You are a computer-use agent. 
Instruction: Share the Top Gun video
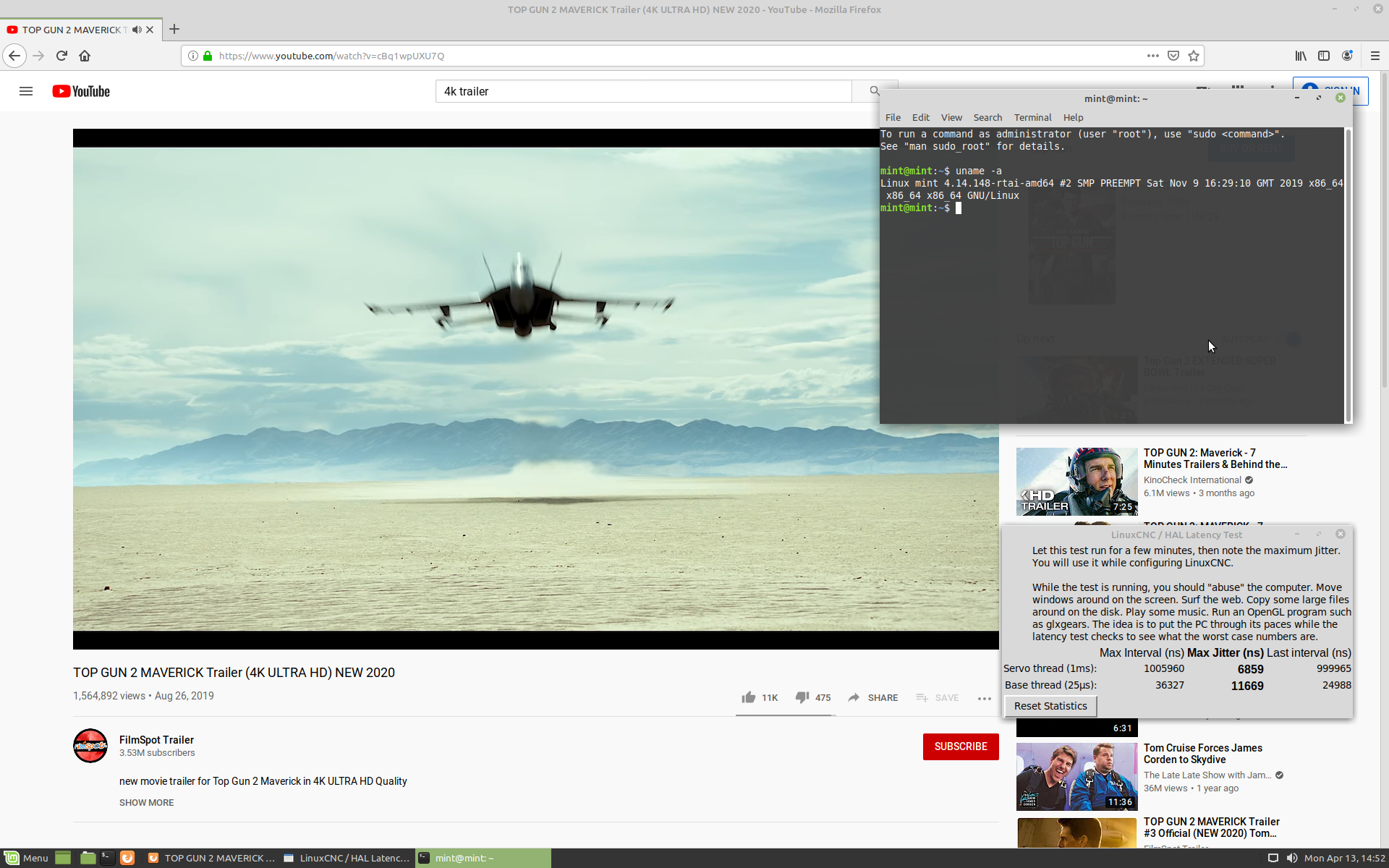[x=872, y=697]
